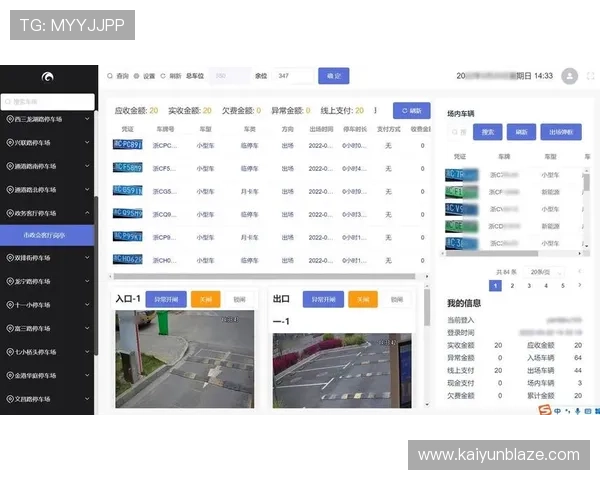Click the microphone icon in IME bar
The image size is (600, 480).
[x=577, y=411]
